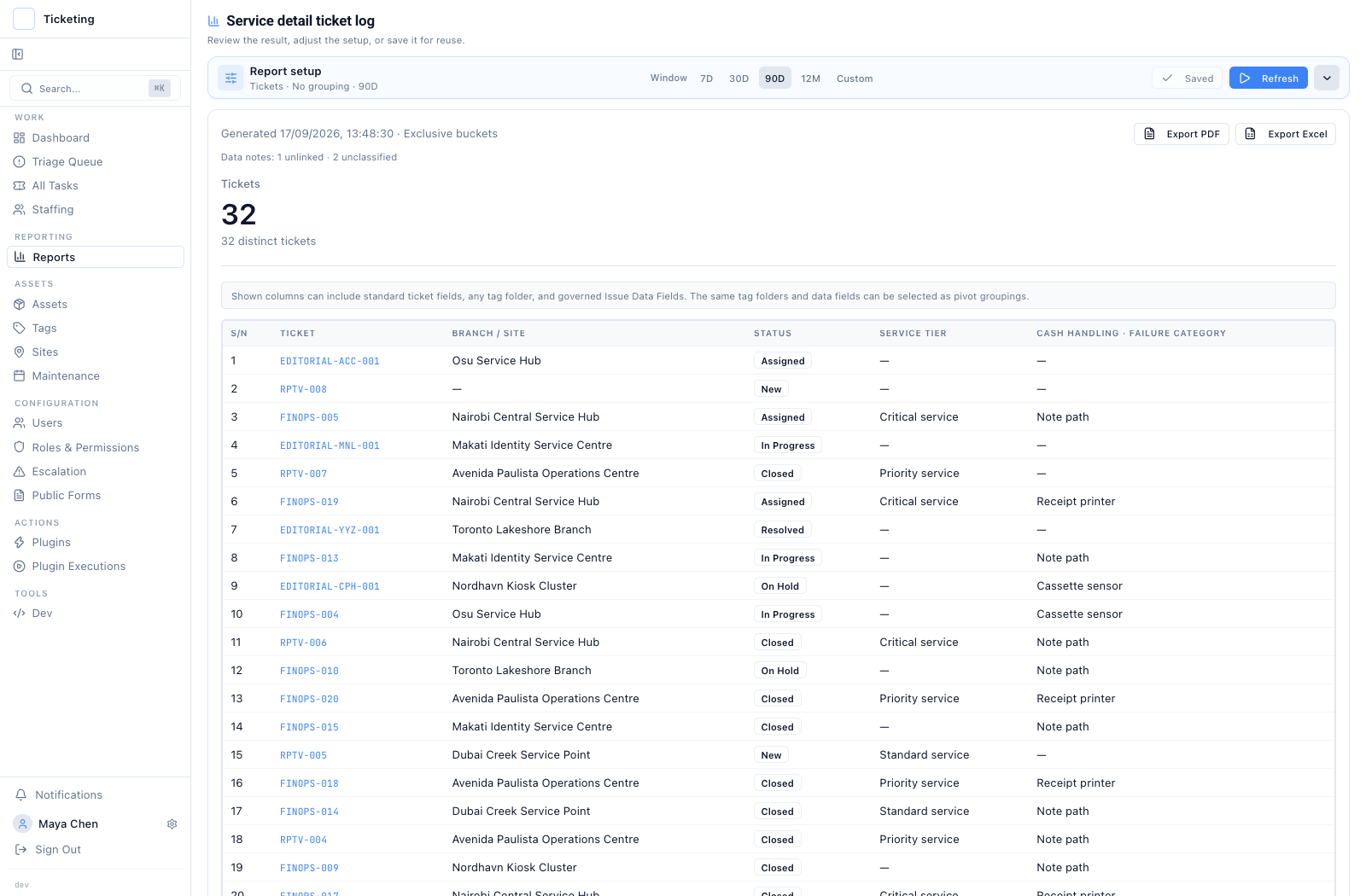The width and height of the screenshot is (1366, 896).
Task: Select the 7D window
Action: pos(706,79)
